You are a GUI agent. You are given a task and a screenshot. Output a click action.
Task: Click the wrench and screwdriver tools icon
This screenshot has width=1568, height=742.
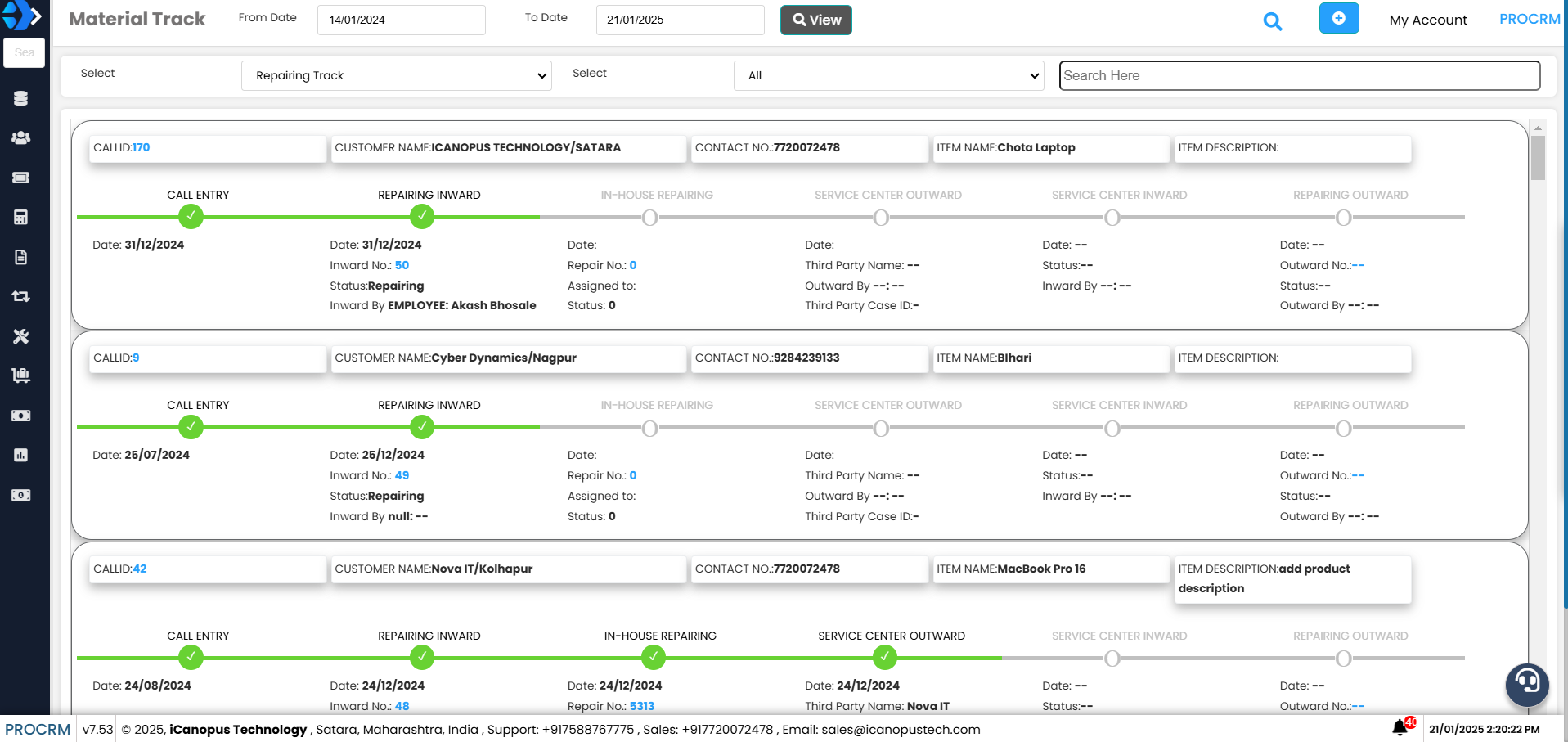point(21,336)
